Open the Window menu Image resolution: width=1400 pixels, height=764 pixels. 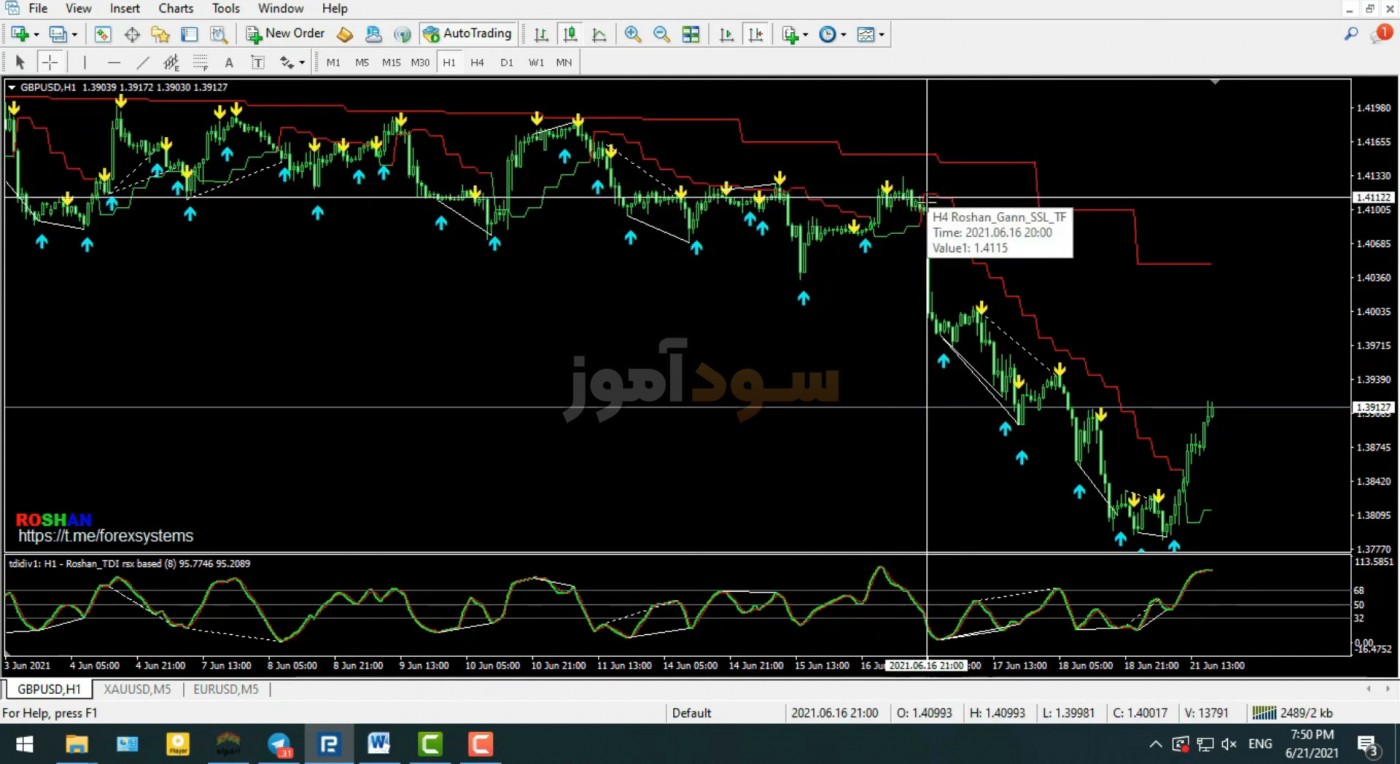pyautogui.click(x=280, y=8)
